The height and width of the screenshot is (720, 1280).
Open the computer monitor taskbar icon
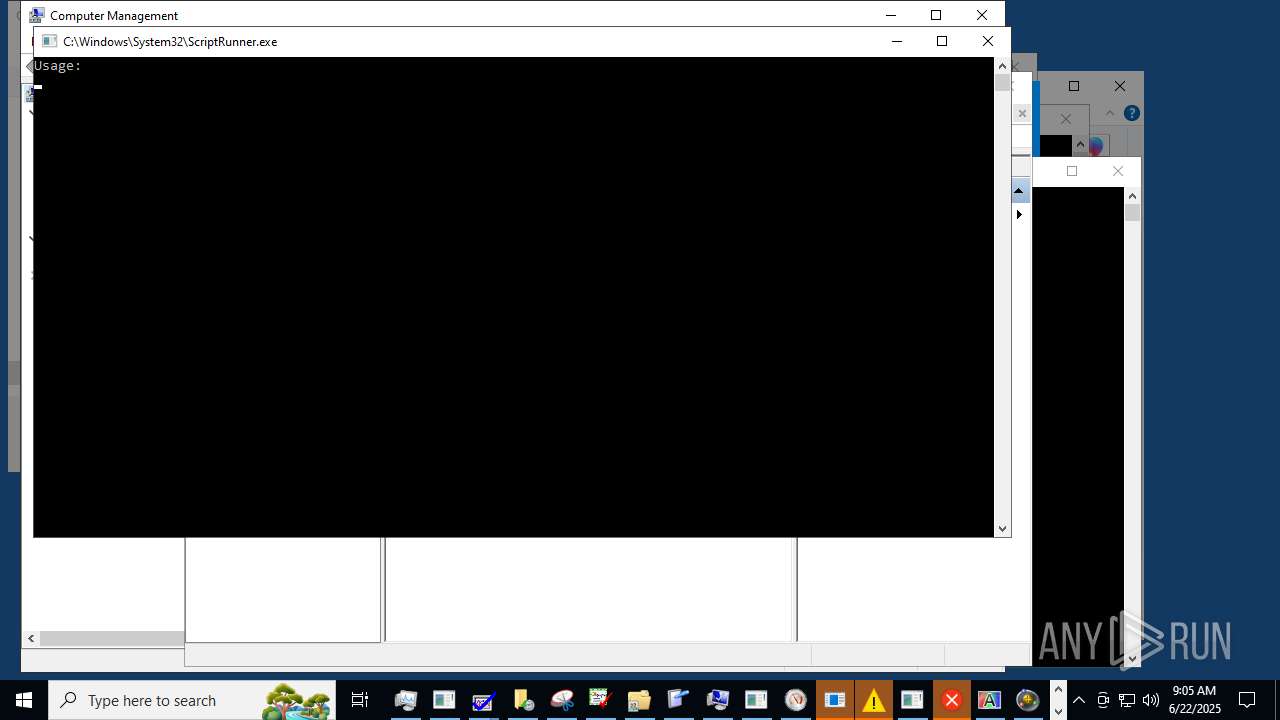pos(405,700)
